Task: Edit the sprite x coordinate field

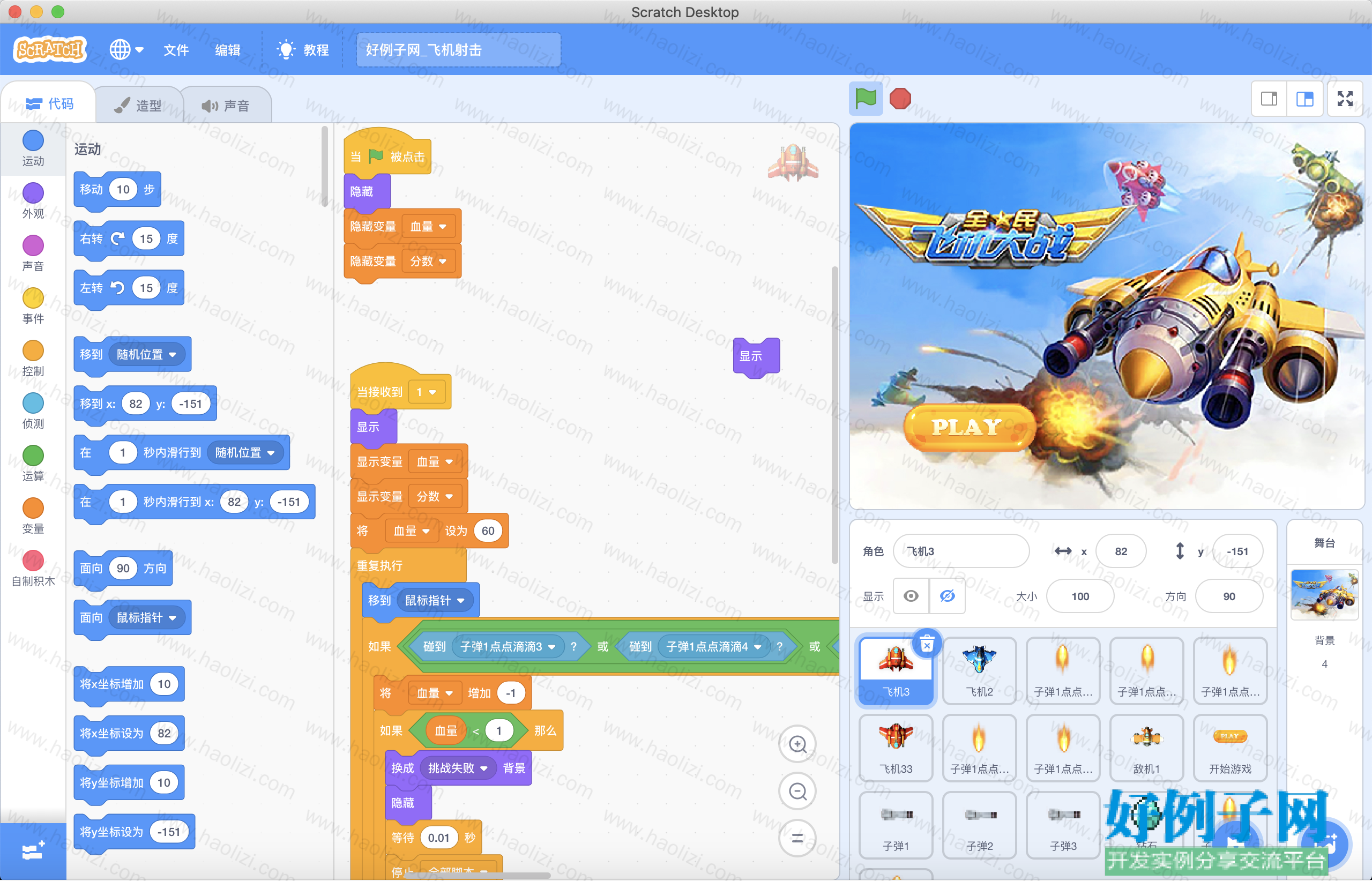Action: pyautogui.click(x=1121, y=551)
